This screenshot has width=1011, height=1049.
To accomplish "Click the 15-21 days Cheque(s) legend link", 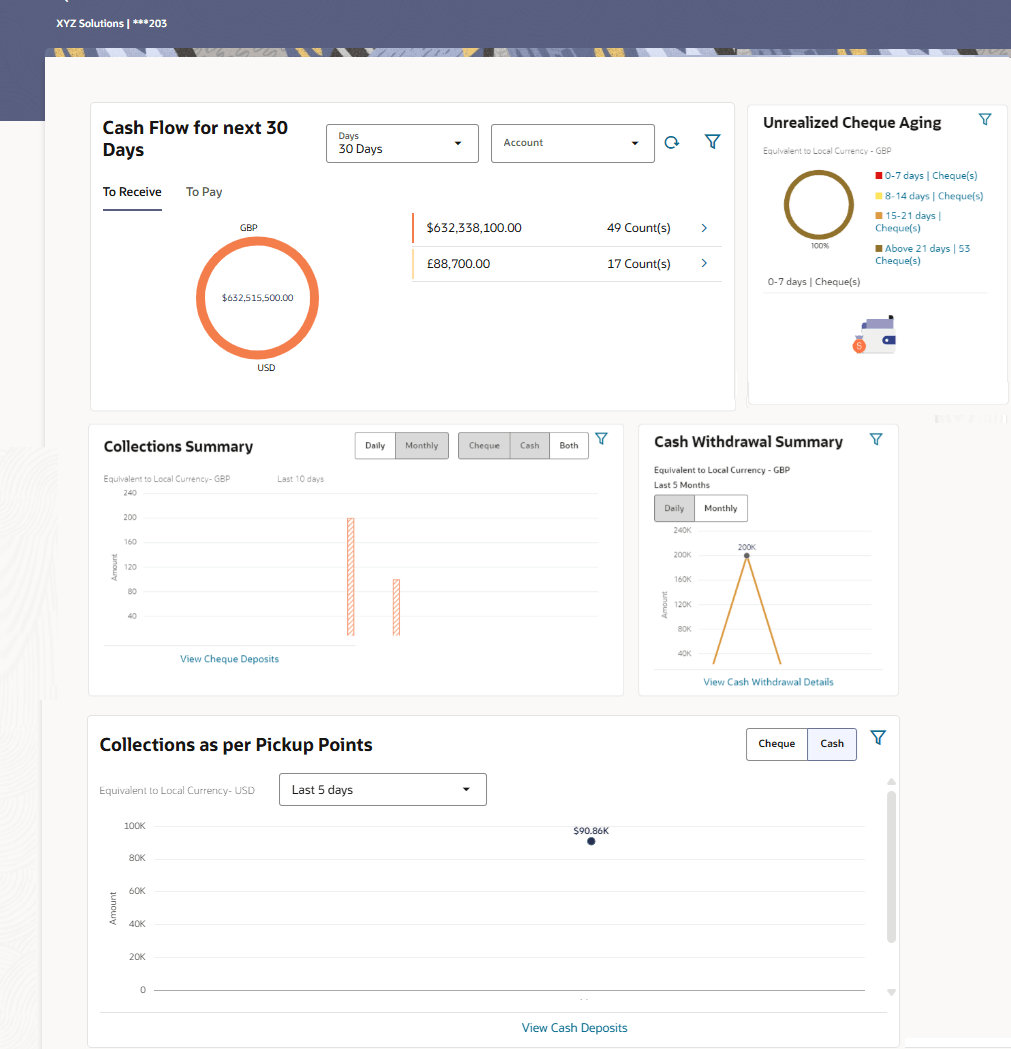I will pos(908,221).
